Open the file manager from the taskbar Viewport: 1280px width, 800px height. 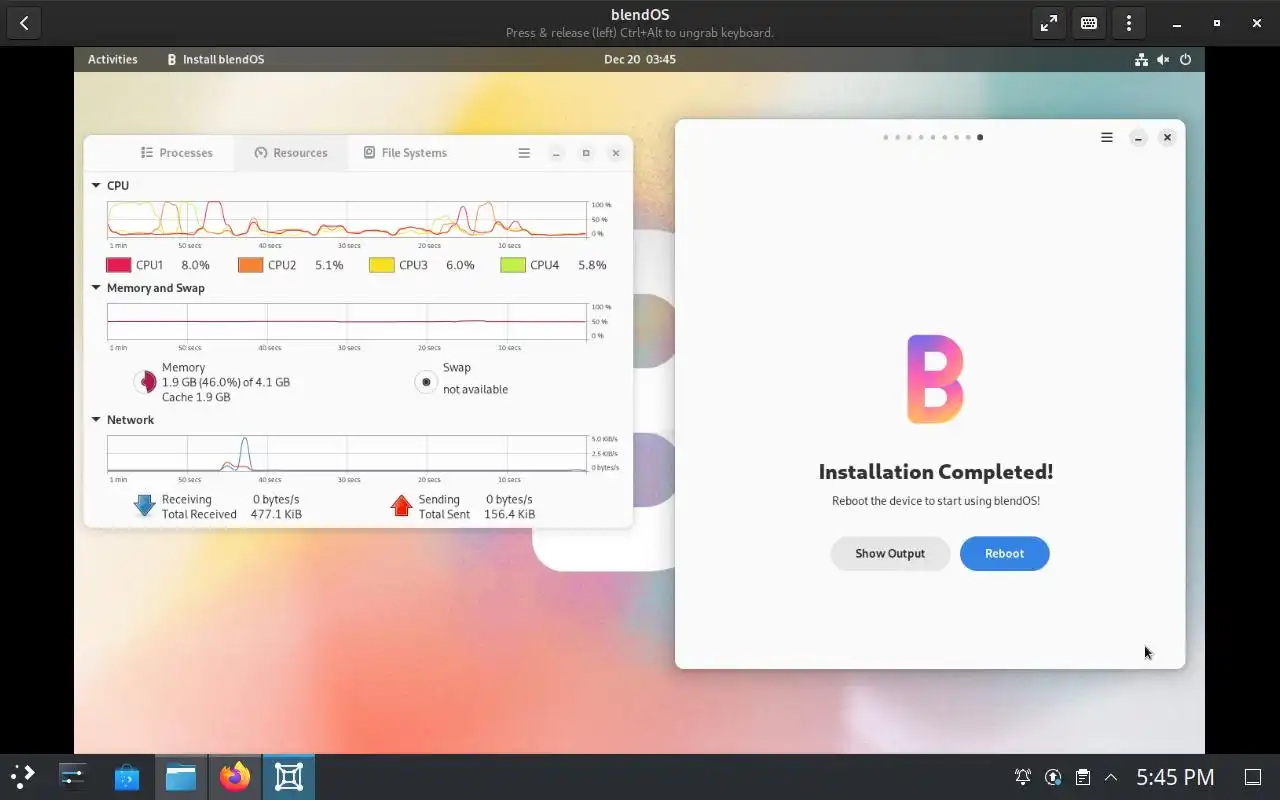pyautogui.click(x=181, y=777)
